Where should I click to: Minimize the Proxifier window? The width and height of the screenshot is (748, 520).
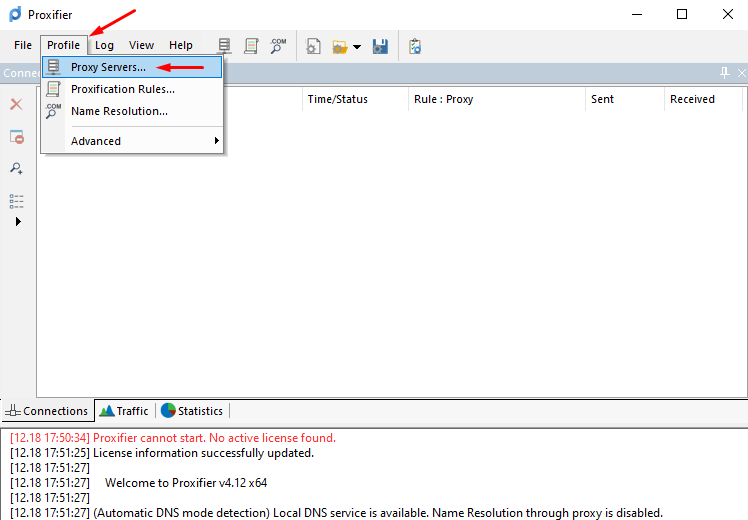click(637, 14)
